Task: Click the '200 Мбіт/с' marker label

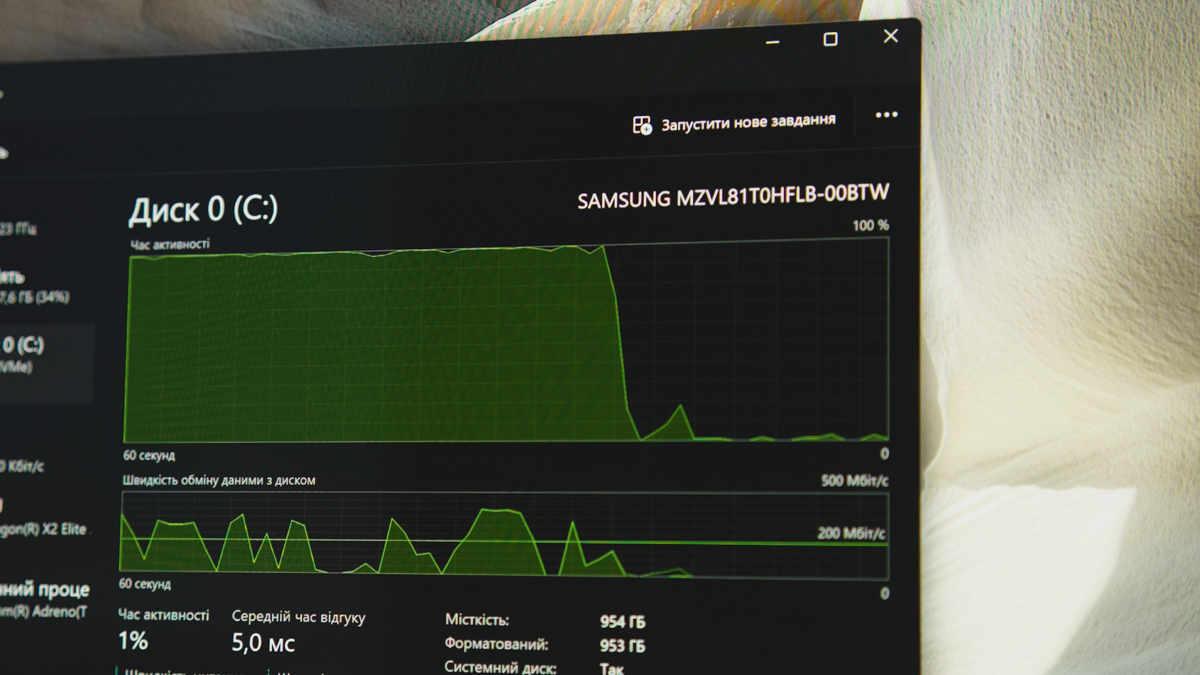Action: coord(851,534)
